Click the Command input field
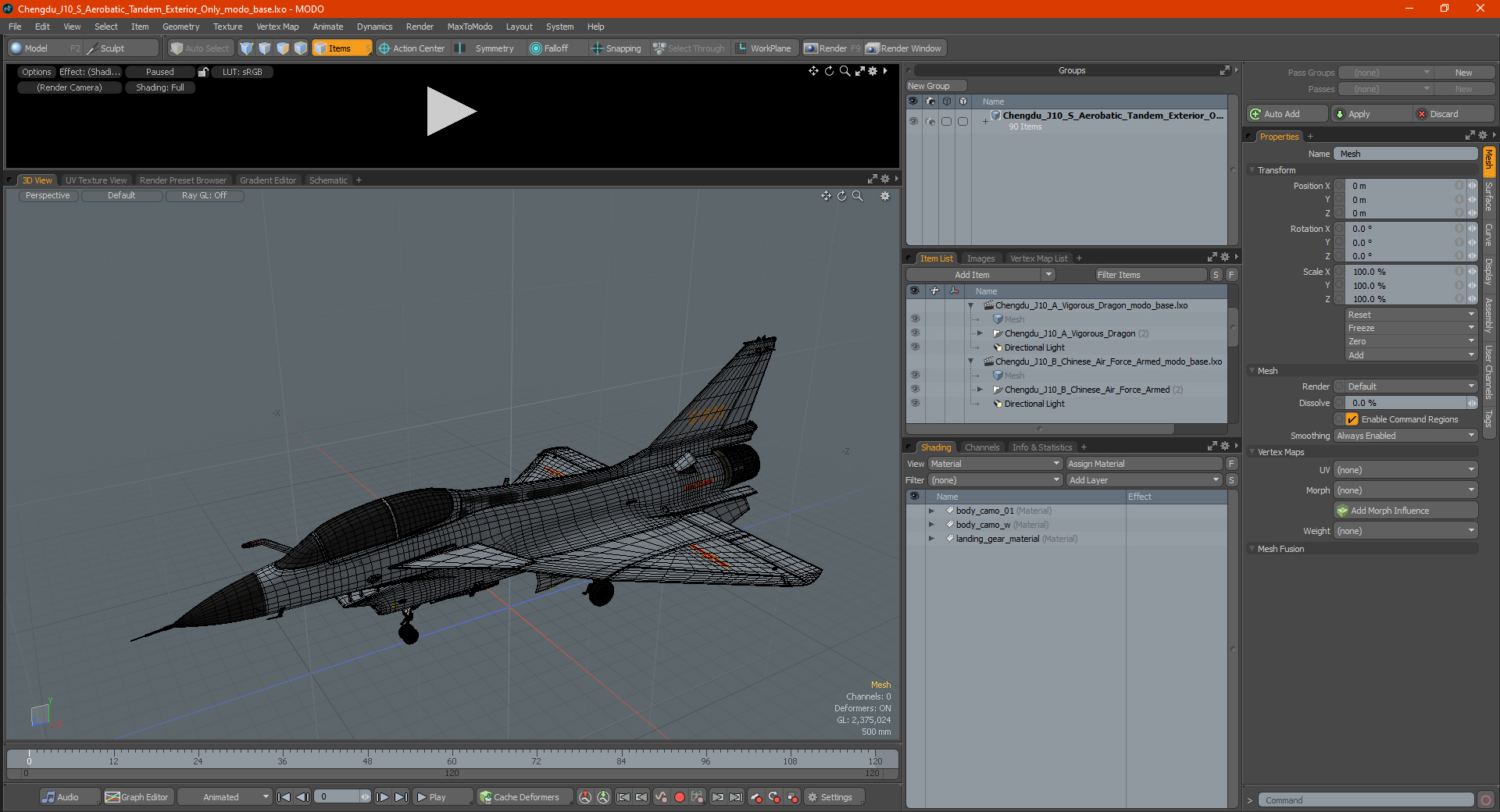The height and width of the screenshot is (812, 1500). [1366, 800]
